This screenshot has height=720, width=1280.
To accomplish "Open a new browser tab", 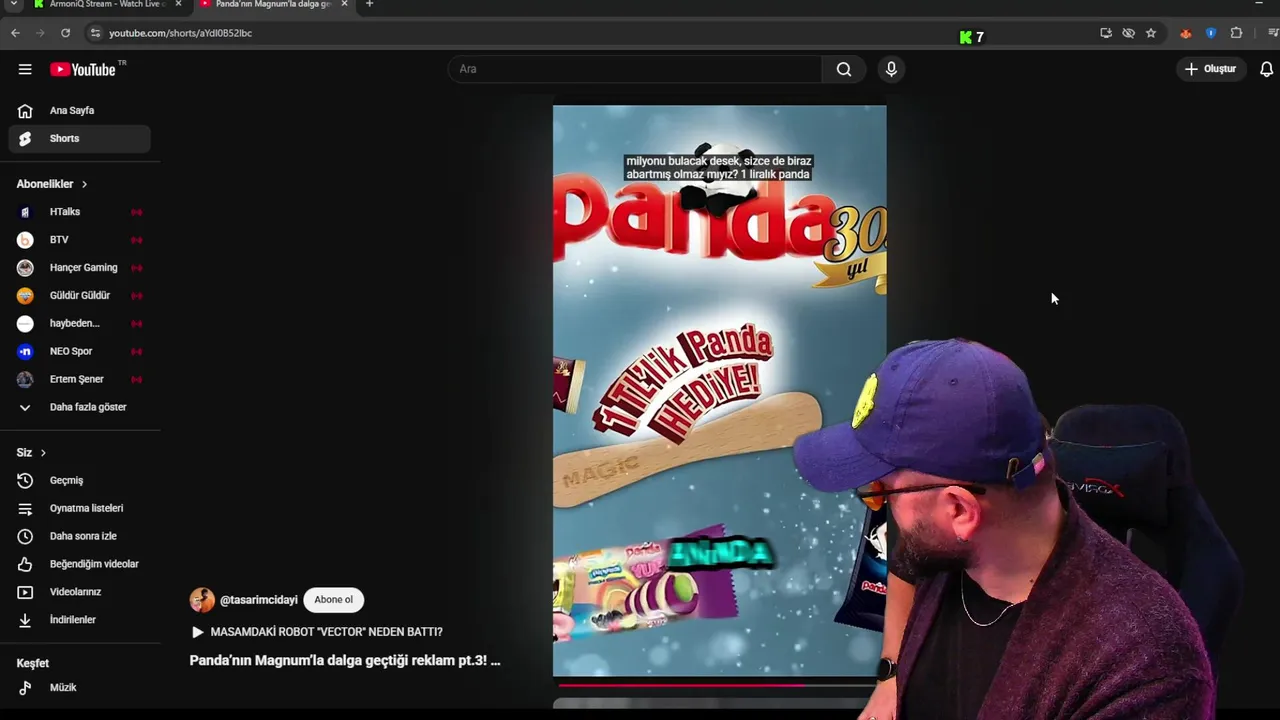I will tap(369, 4).
